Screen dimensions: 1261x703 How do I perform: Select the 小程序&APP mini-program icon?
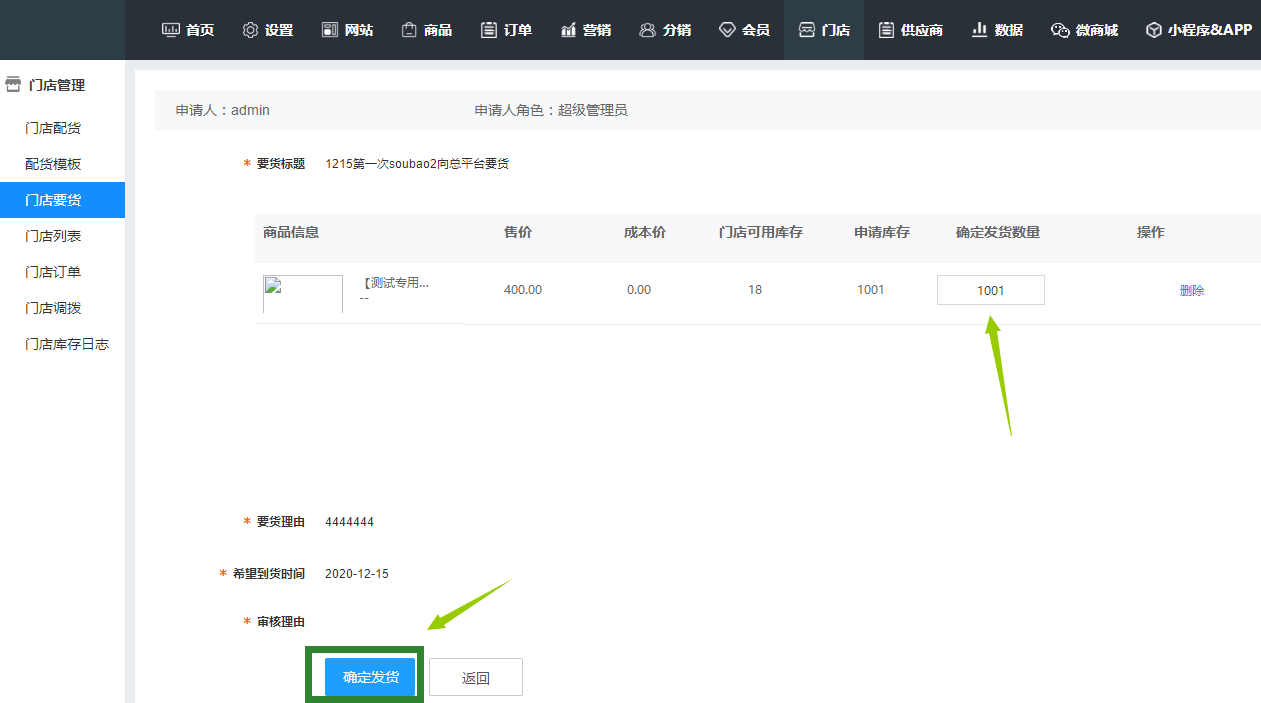[x=1152, y=29]
